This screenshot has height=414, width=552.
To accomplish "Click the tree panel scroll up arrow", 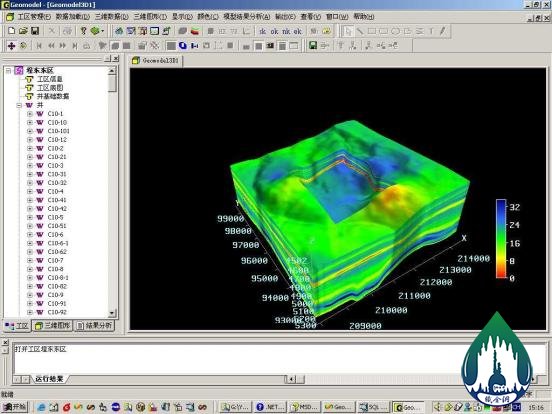I will (x=112, y=70).
